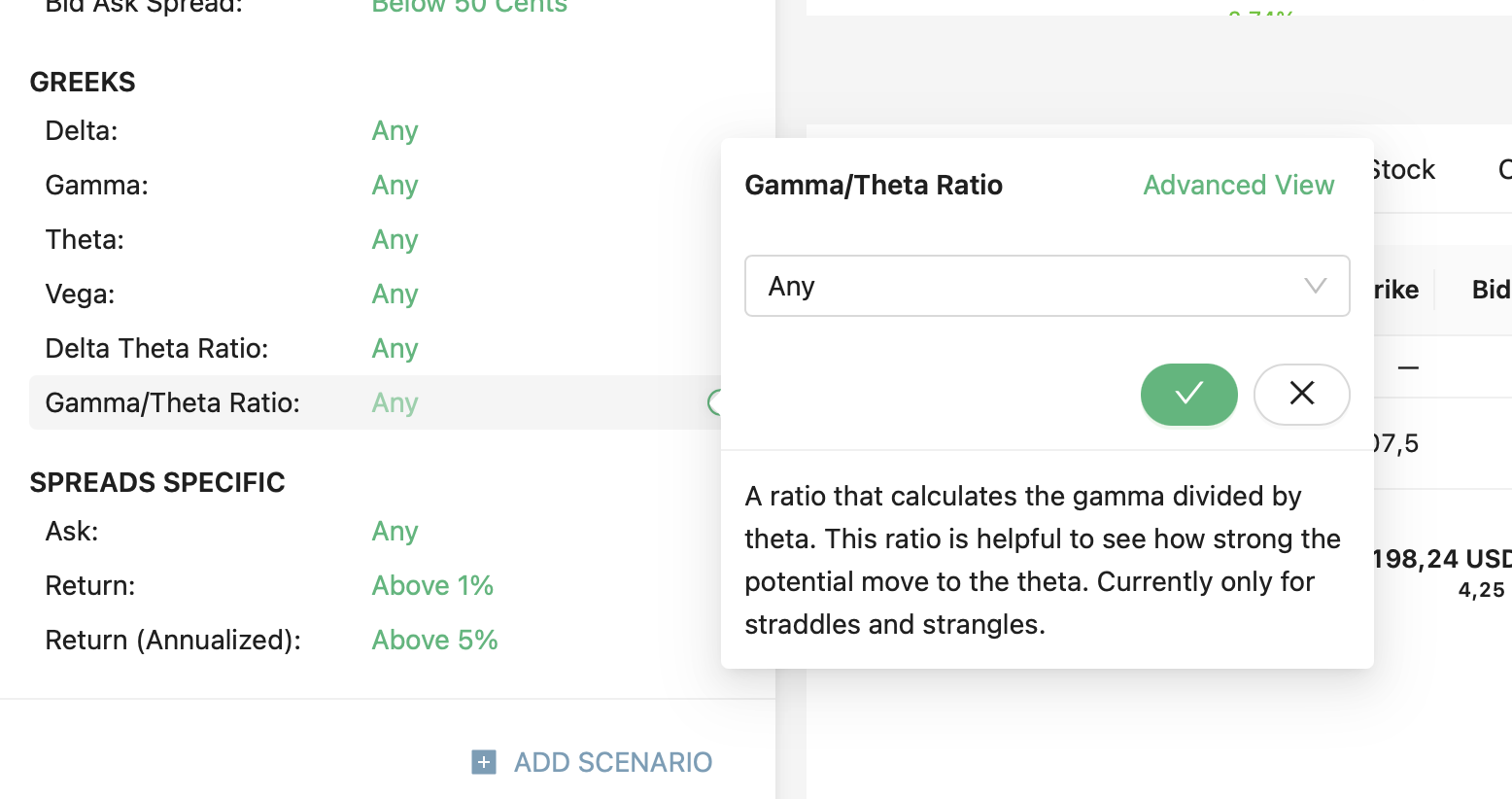Edit Return (Annualized) 'Above 5%' value

coord(434,640)
